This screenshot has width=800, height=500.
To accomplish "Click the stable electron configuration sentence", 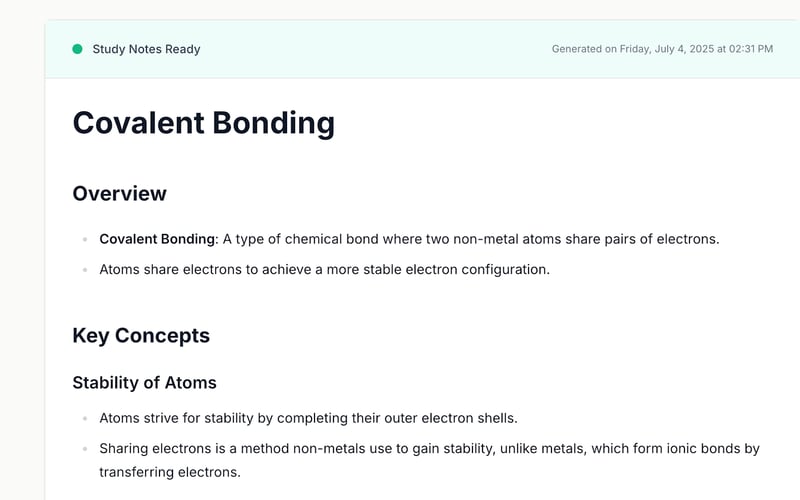I will [x=324, y=269].
